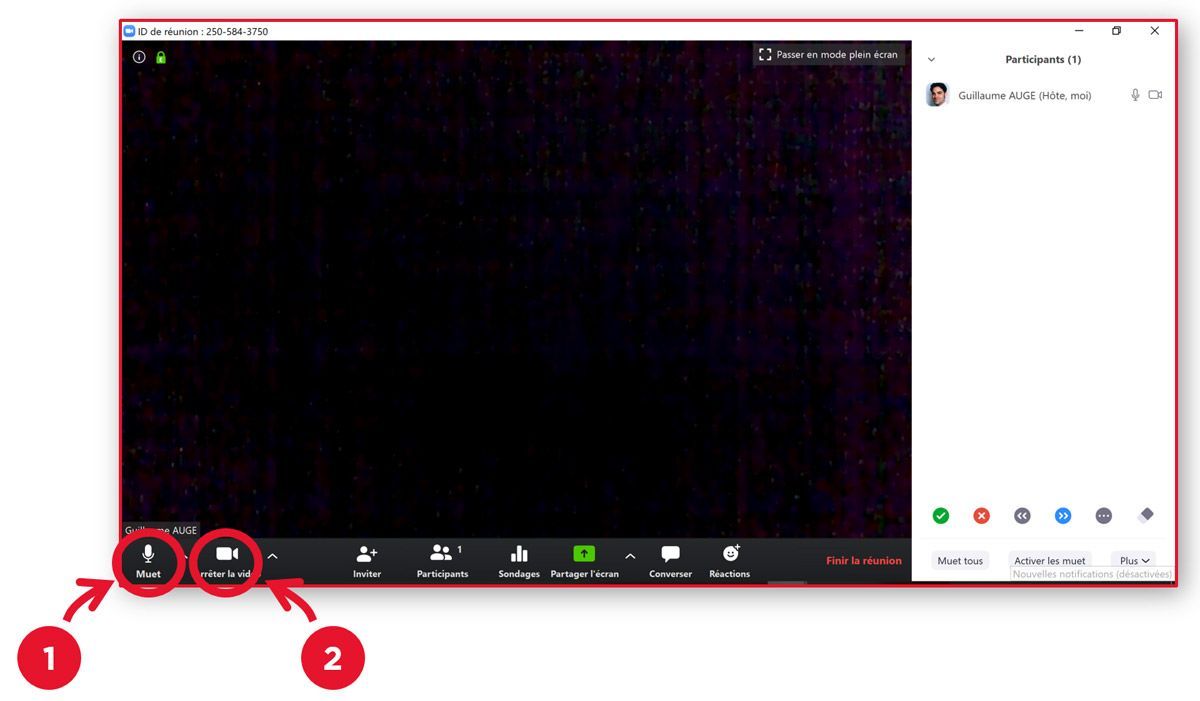
Task: Click the green yes checkmark reaction
Action: [940, 516]
